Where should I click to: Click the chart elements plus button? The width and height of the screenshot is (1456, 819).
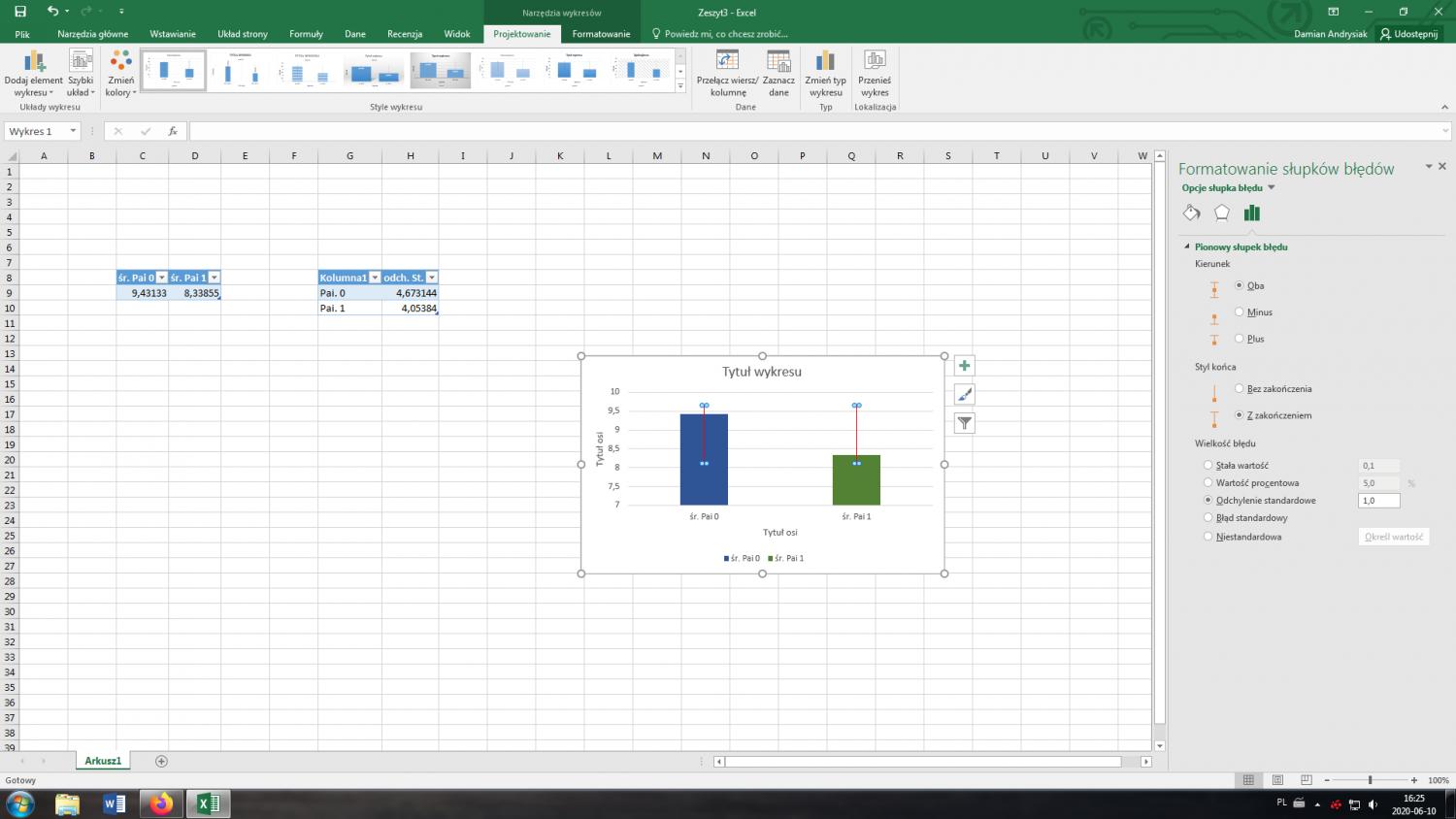(964, 366)
